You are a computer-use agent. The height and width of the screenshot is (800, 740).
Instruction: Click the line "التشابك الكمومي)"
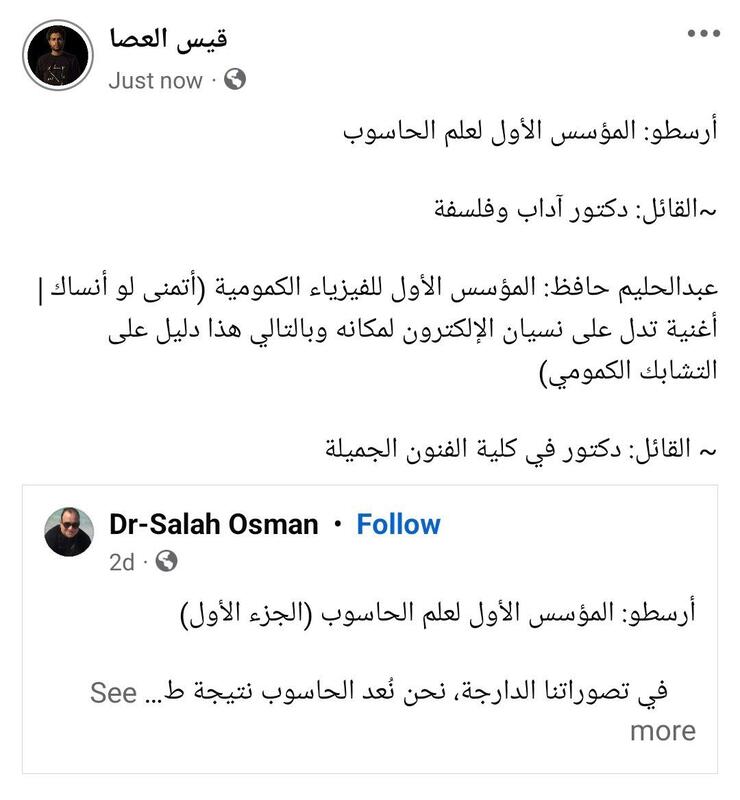click(x=621, y=372)
